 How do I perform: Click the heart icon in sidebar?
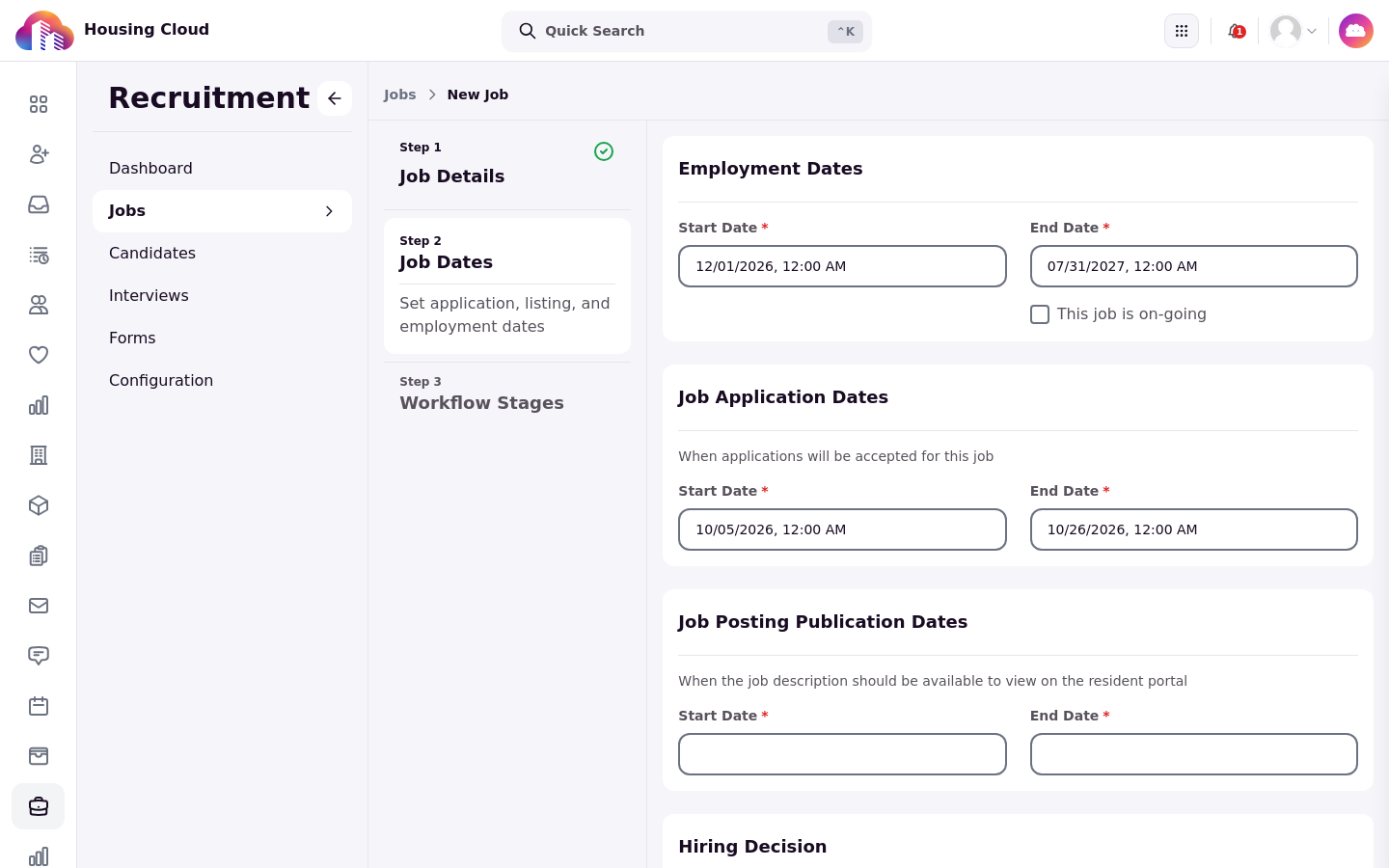coord(39,355)
